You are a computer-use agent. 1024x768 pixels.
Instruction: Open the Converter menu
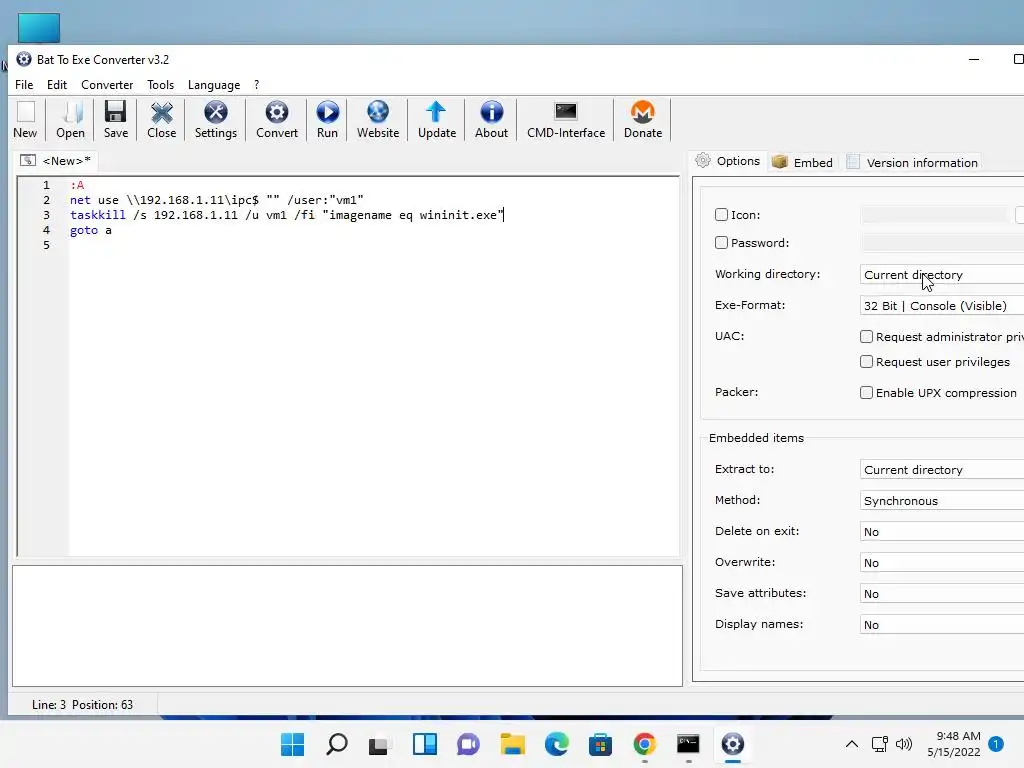tap(107, 85)
